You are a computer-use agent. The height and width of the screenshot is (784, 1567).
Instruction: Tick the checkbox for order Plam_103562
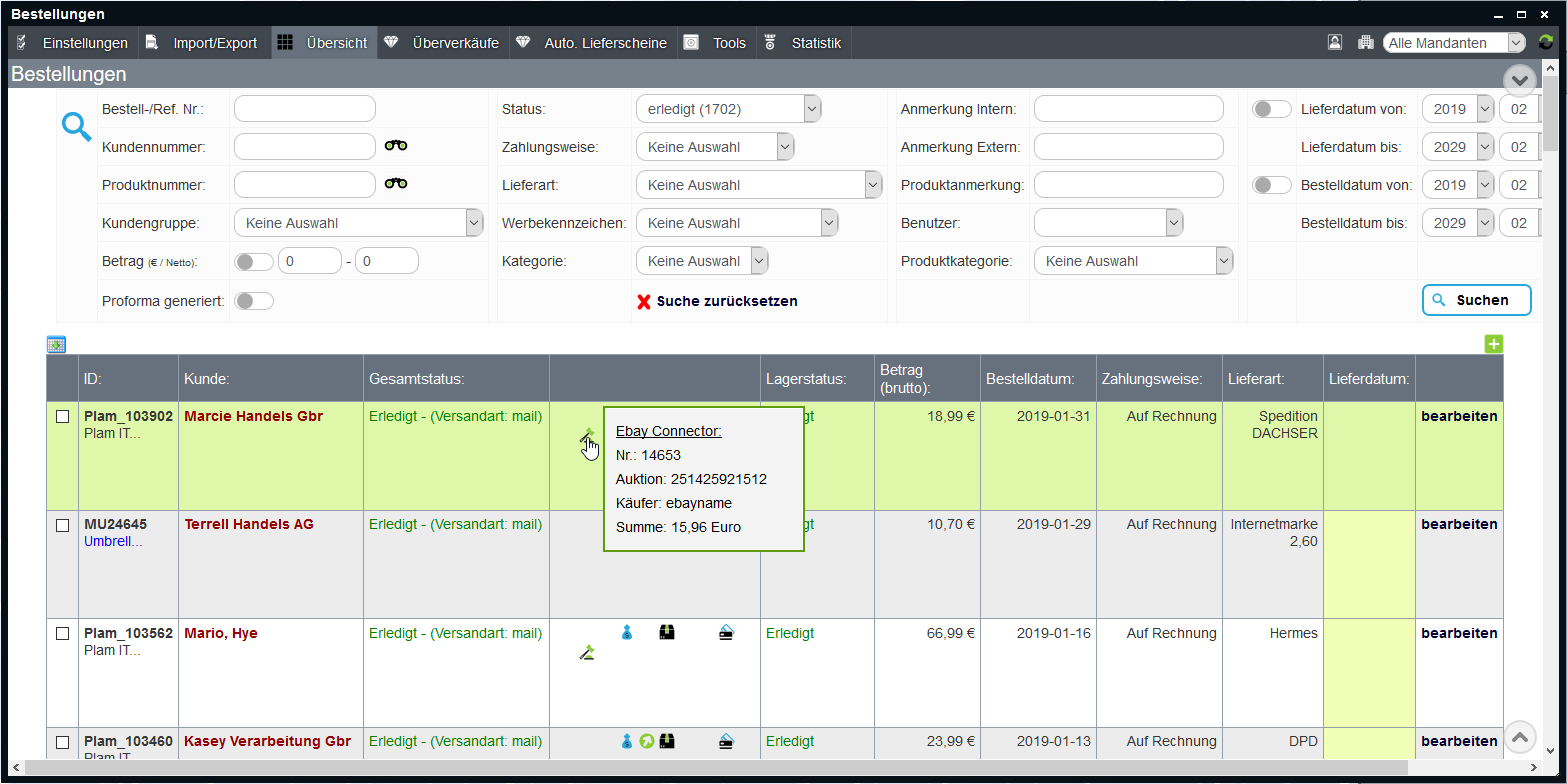(x=62, y=634)
